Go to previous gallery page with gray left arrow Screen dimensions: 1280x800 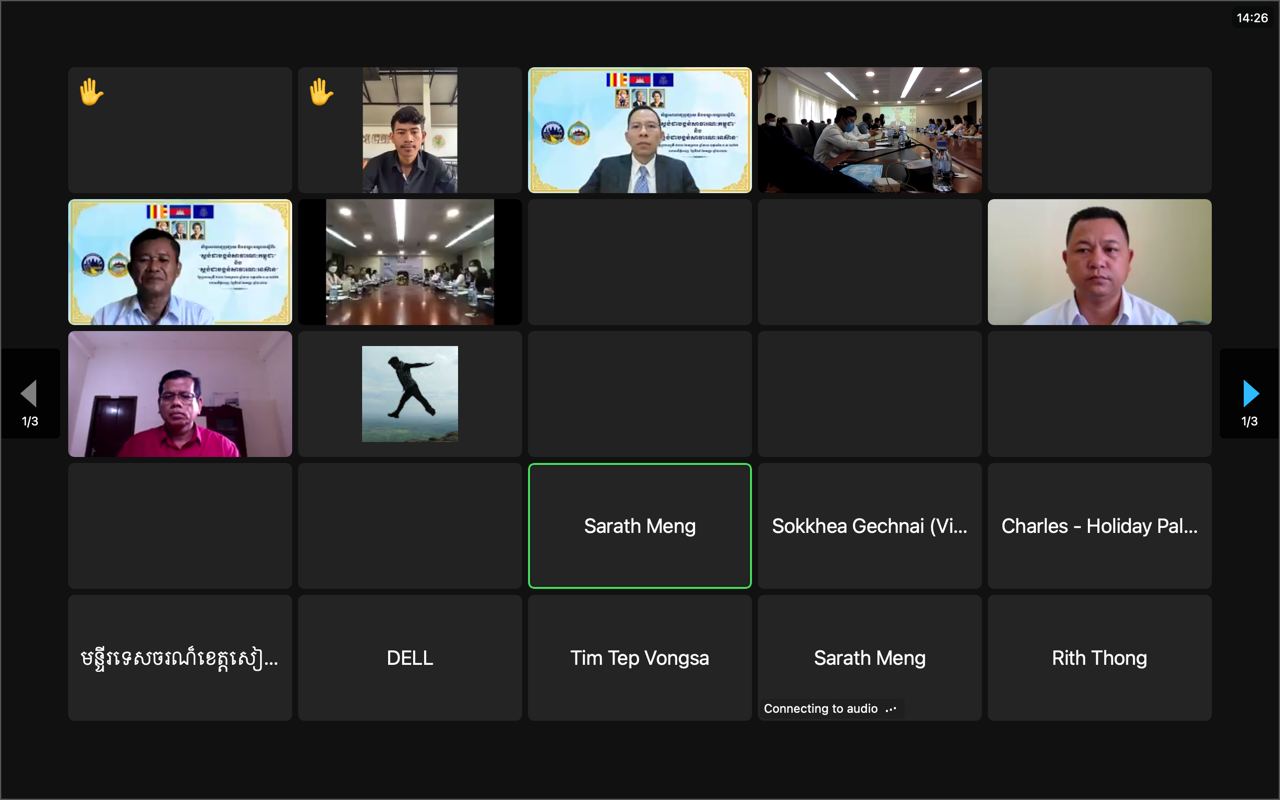pyautogui.click(x=29, y=393)
